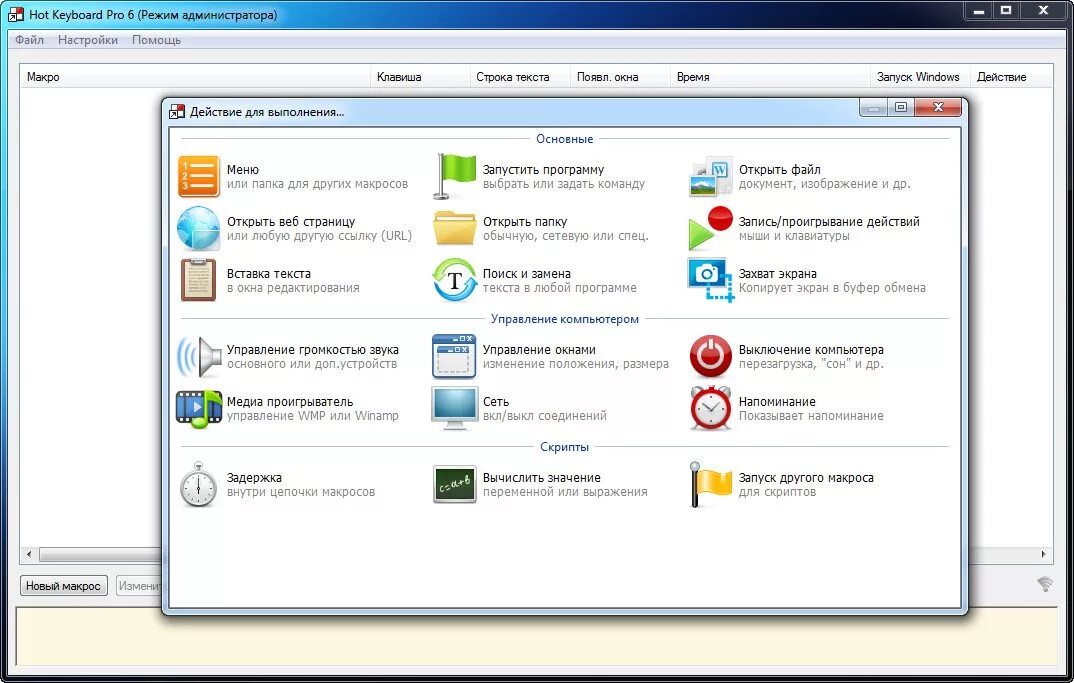This screenshot has width=1074, height=683.
Task: Close the Действие для выполнения dialog
Action: coord(938,107)
